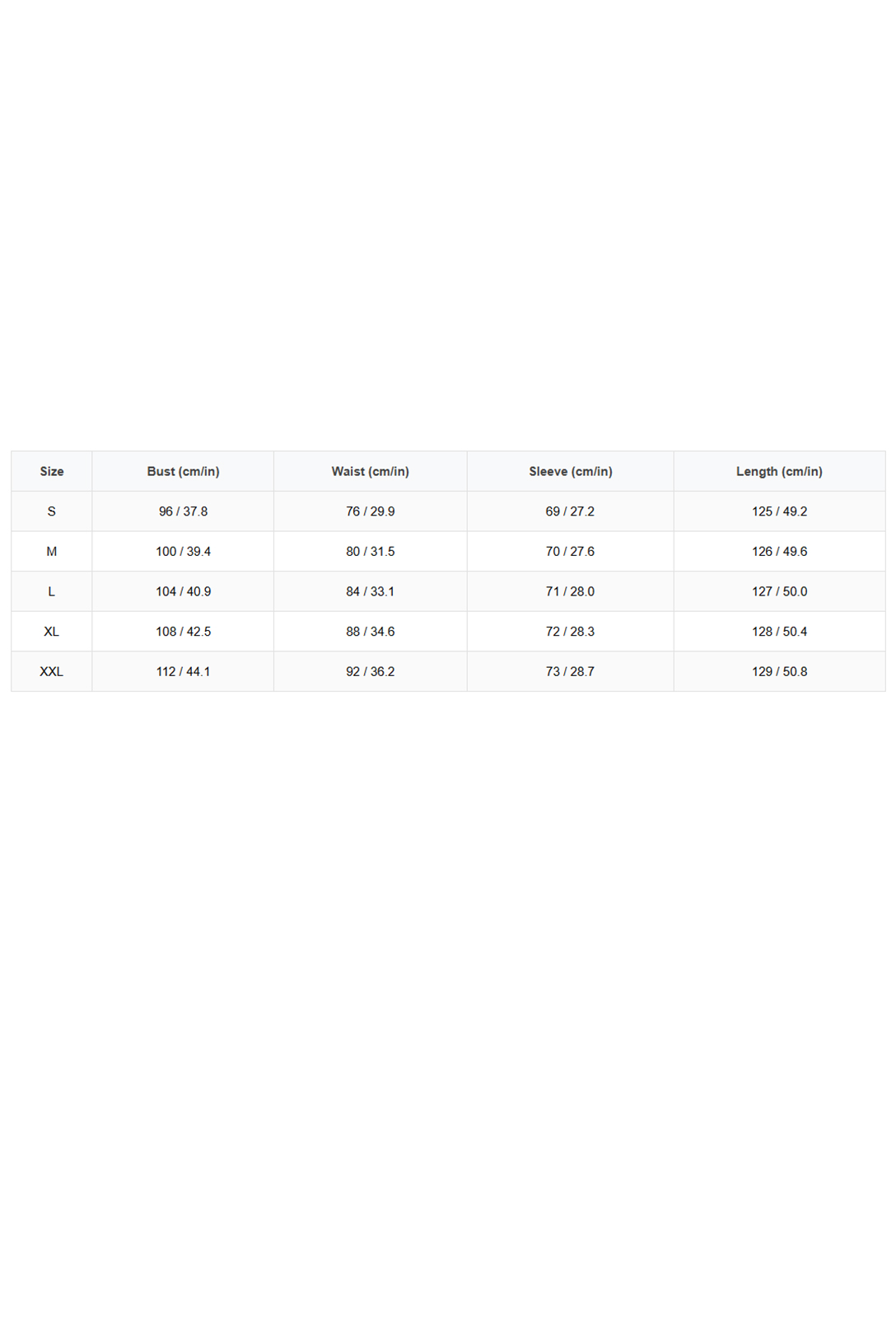Select the size S row label

(51, 511)
